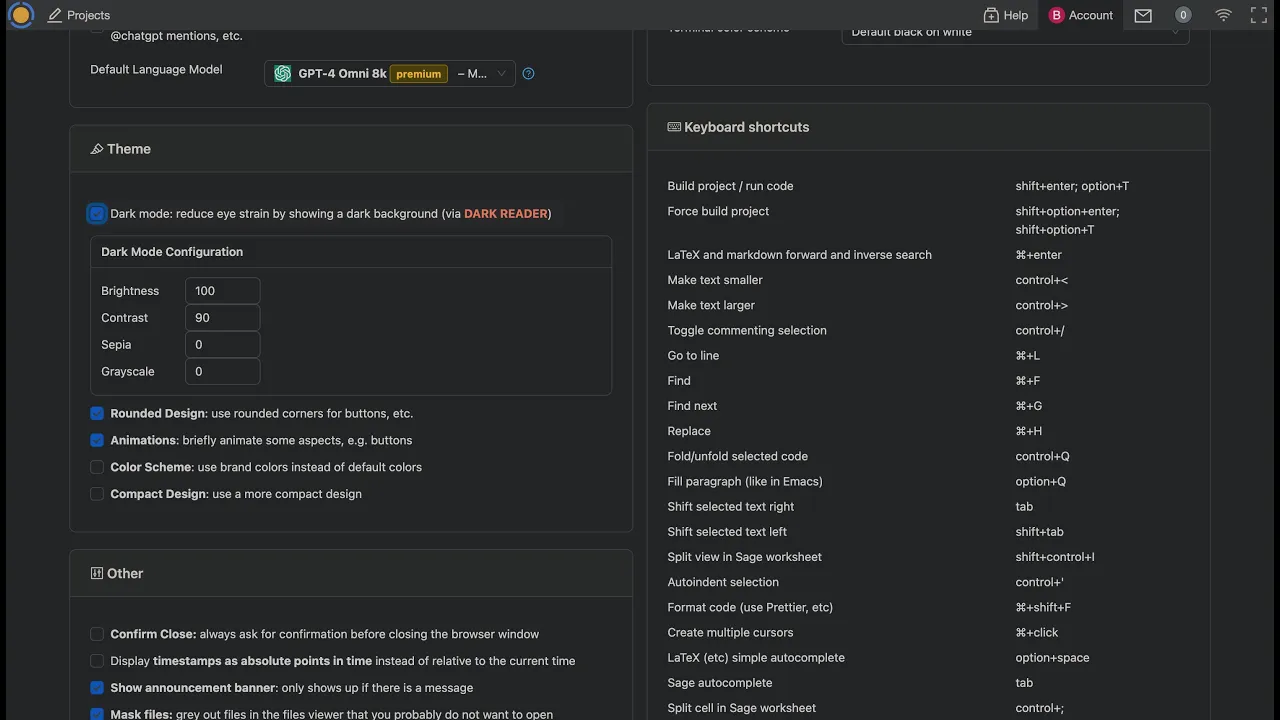The height and width of the screenshot is (720, 1280).
Task: Click 'Split cell in Sage worksheet' row
Action: click(x=928, y=708)
